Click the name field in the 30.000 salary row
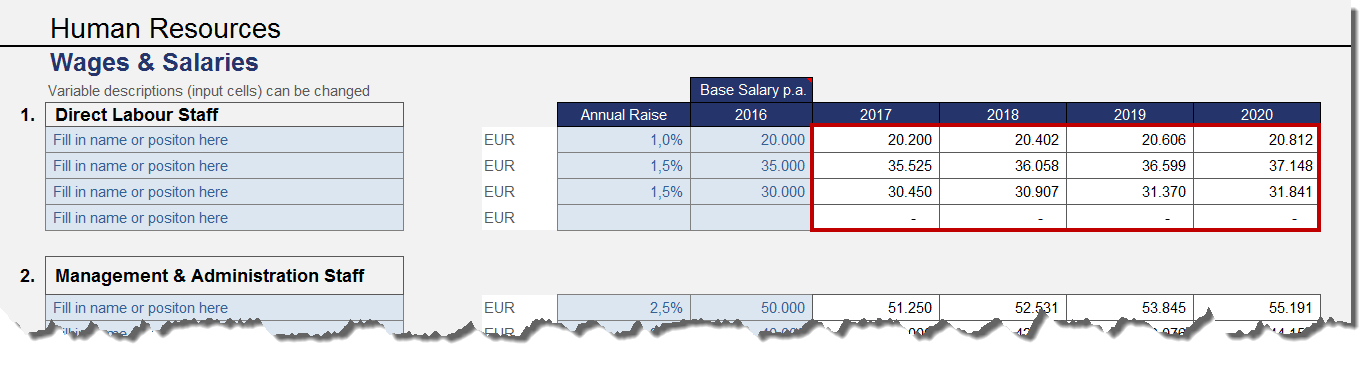This screenshot has height=367, width=1367. 224,192
